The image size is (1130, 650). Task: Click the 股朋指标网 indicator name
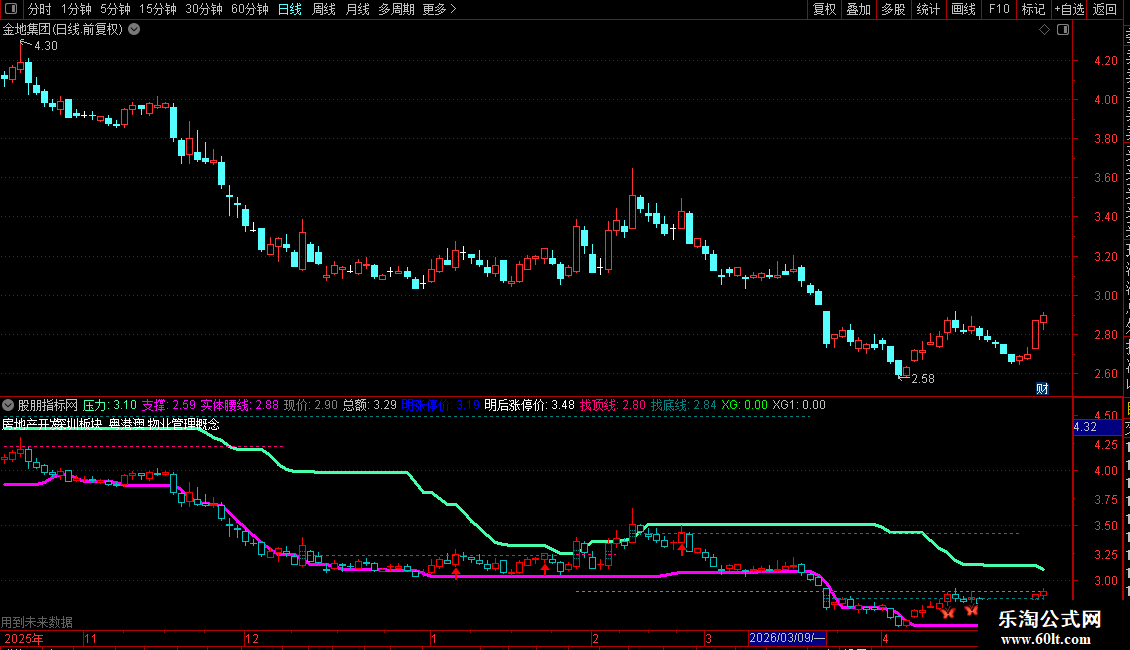(48, 405)
